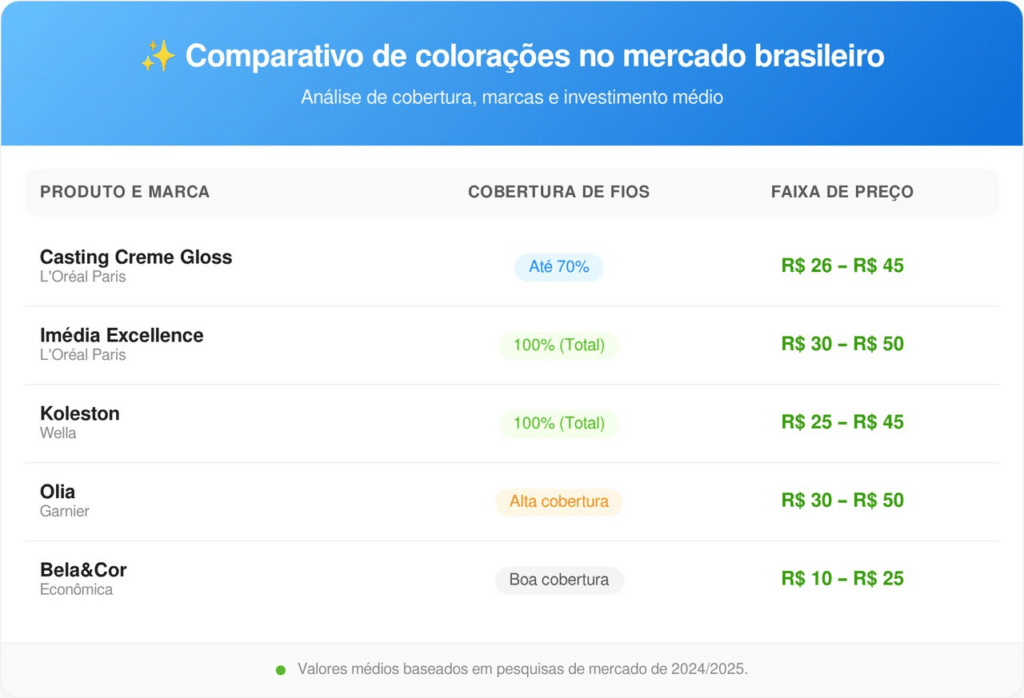This screenshot has width=1024, height=698.
Task: Click the Garnier brand label
Action: (x=65, y=511)
